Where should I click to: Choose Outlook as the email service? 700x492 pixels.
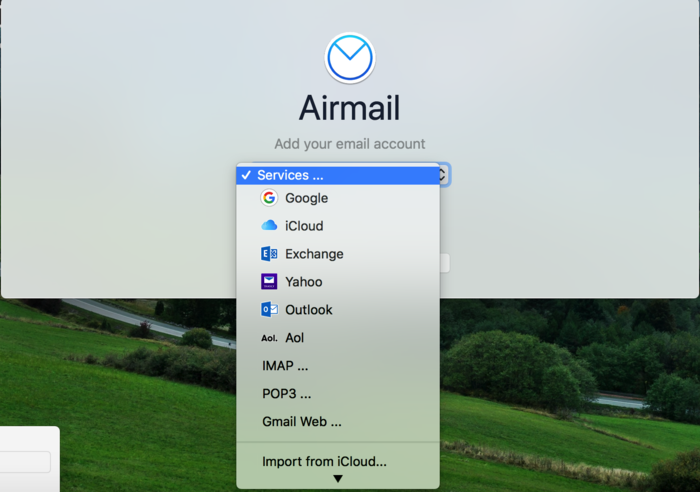coord(338,309)
